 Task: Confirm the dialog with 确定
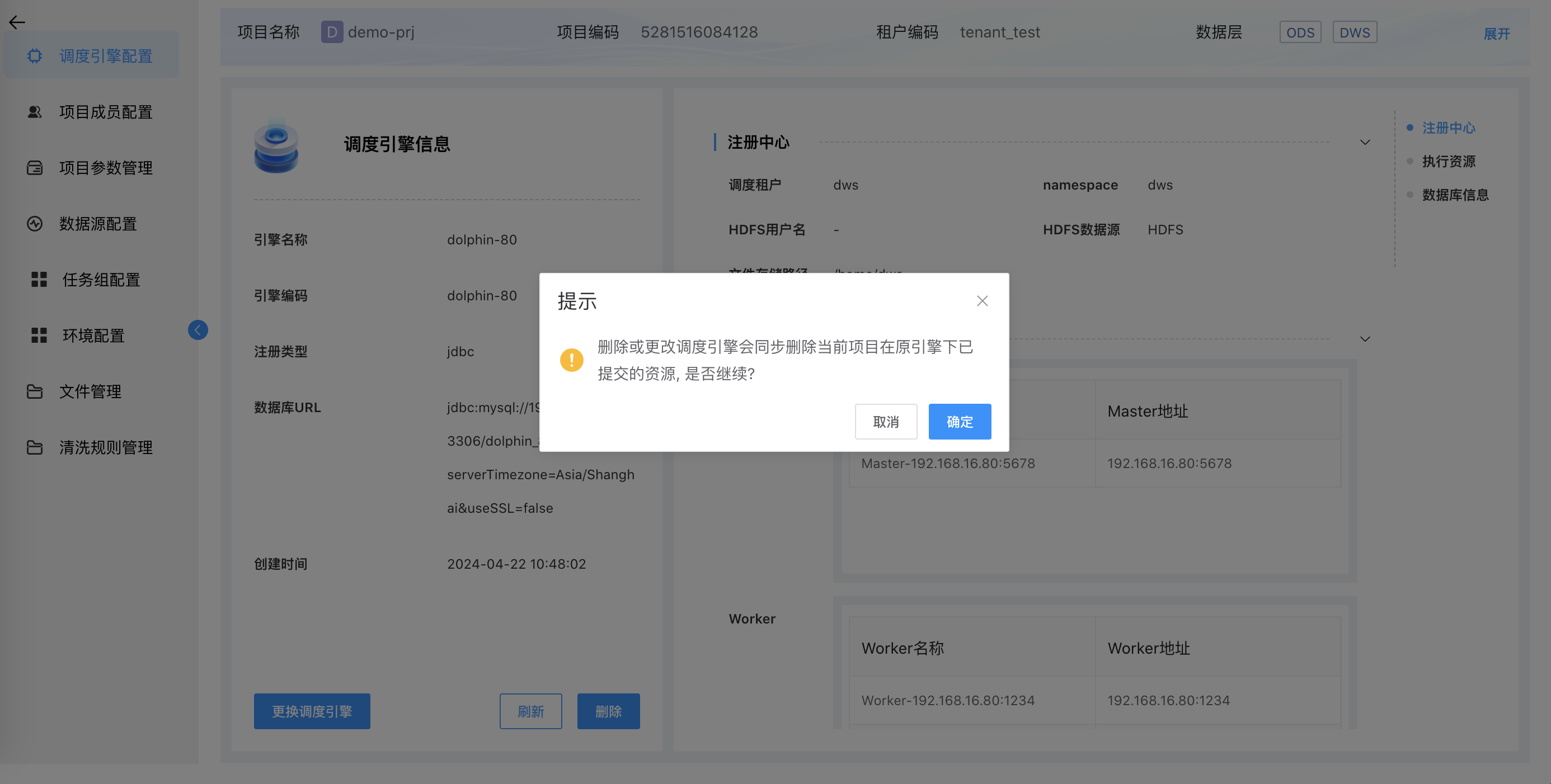[959, 421]
